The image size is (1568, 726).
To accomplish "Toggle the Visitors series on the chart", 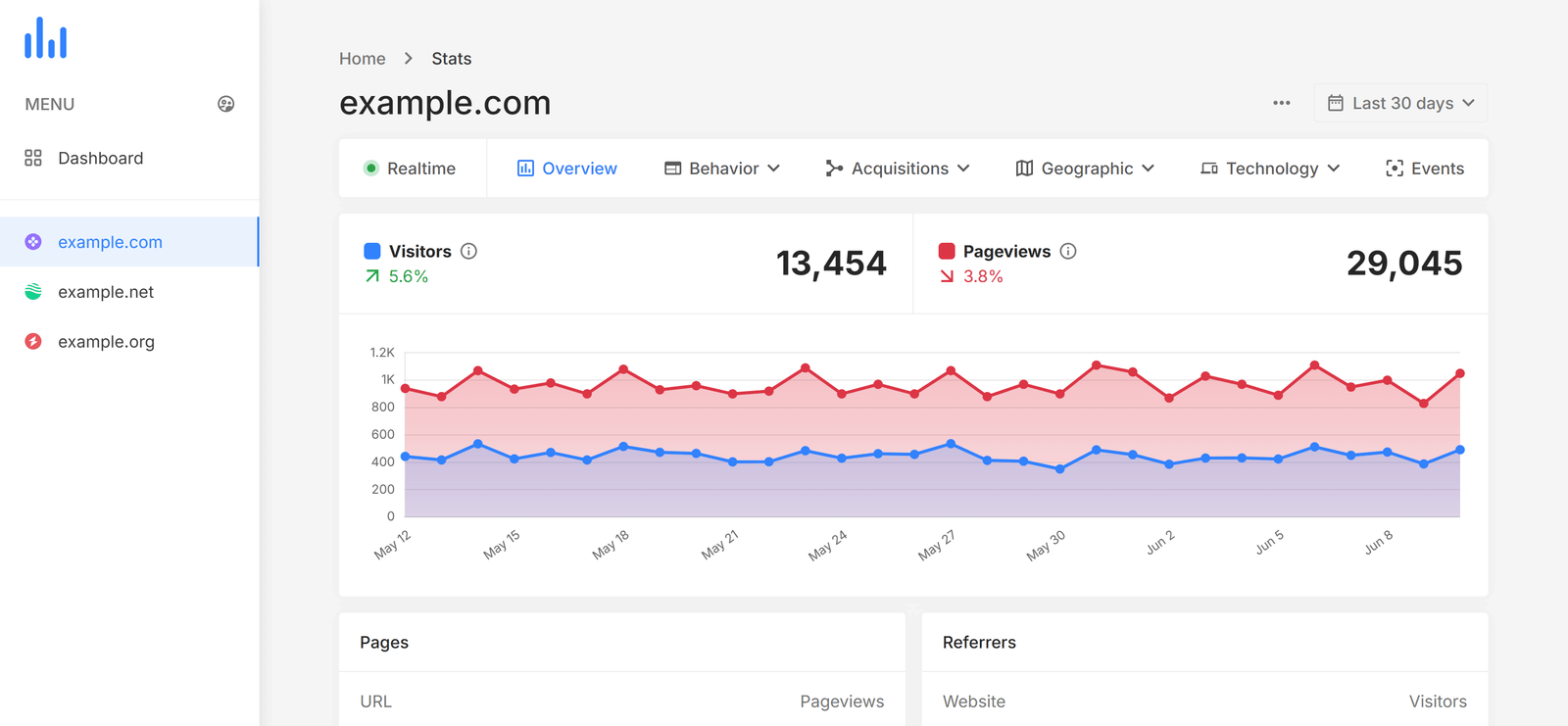I will (419, 251).
